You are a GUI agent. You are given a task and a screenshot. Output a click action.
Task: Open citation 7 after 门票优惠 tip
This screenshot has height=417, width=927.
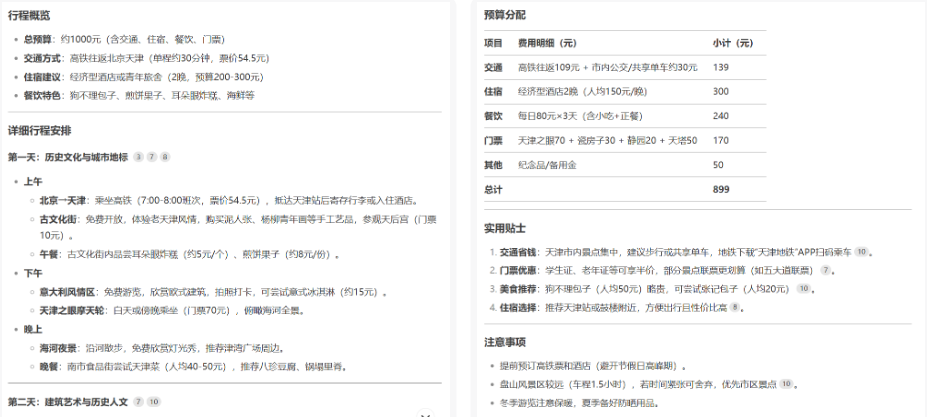tap(826, 270)
